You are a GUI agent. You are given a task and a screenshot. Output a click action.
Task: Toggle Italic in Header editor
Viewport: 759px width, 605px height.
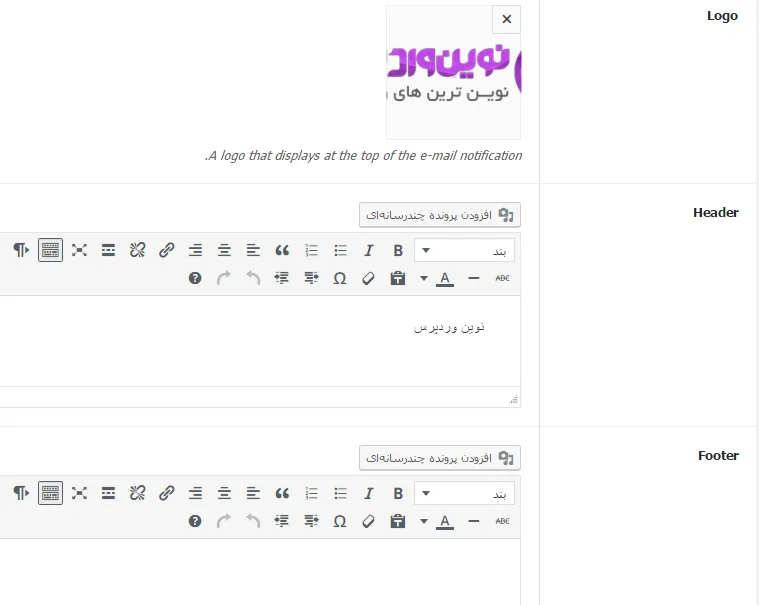point(369,250)
